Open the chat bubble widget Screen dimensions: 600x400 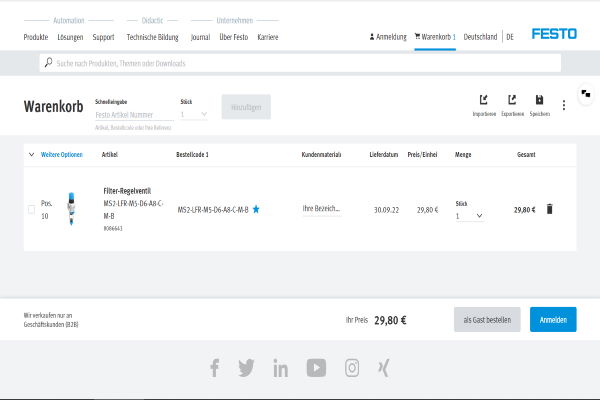click(586, 94)
